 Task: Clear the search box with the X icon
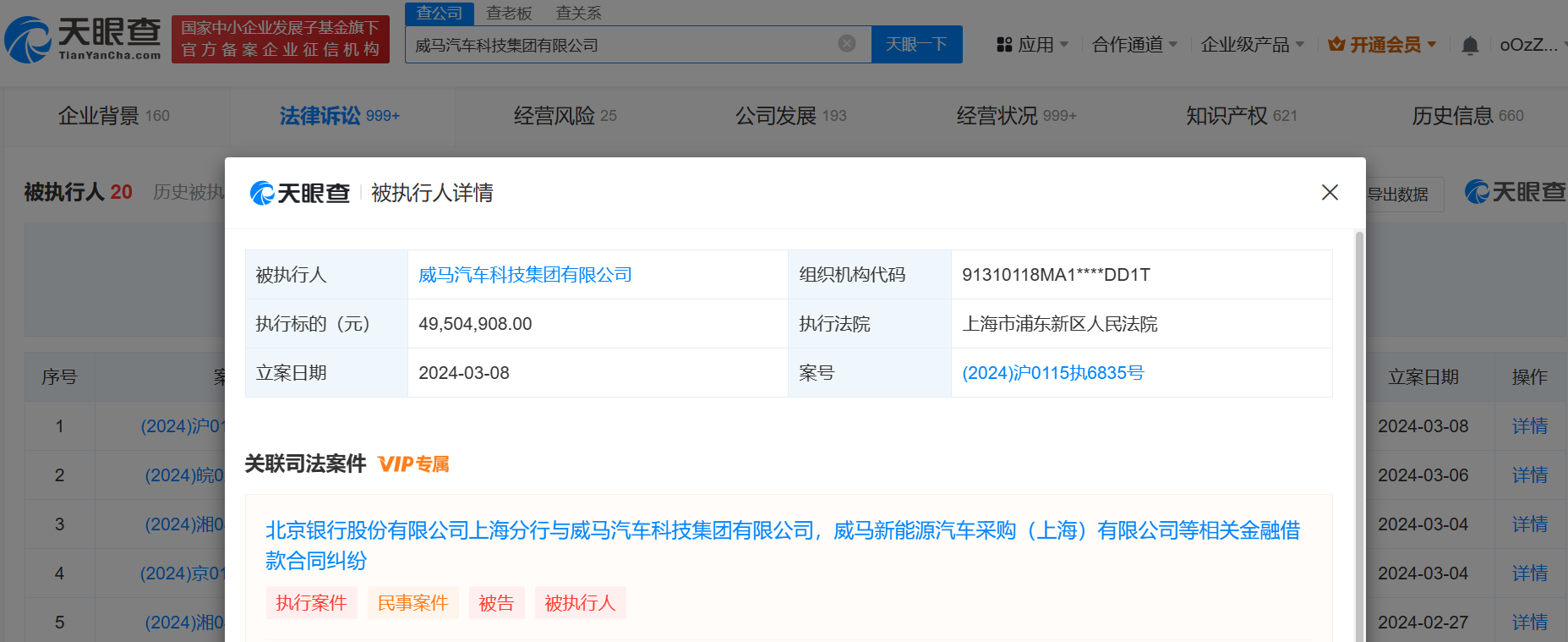click(847, 44)
